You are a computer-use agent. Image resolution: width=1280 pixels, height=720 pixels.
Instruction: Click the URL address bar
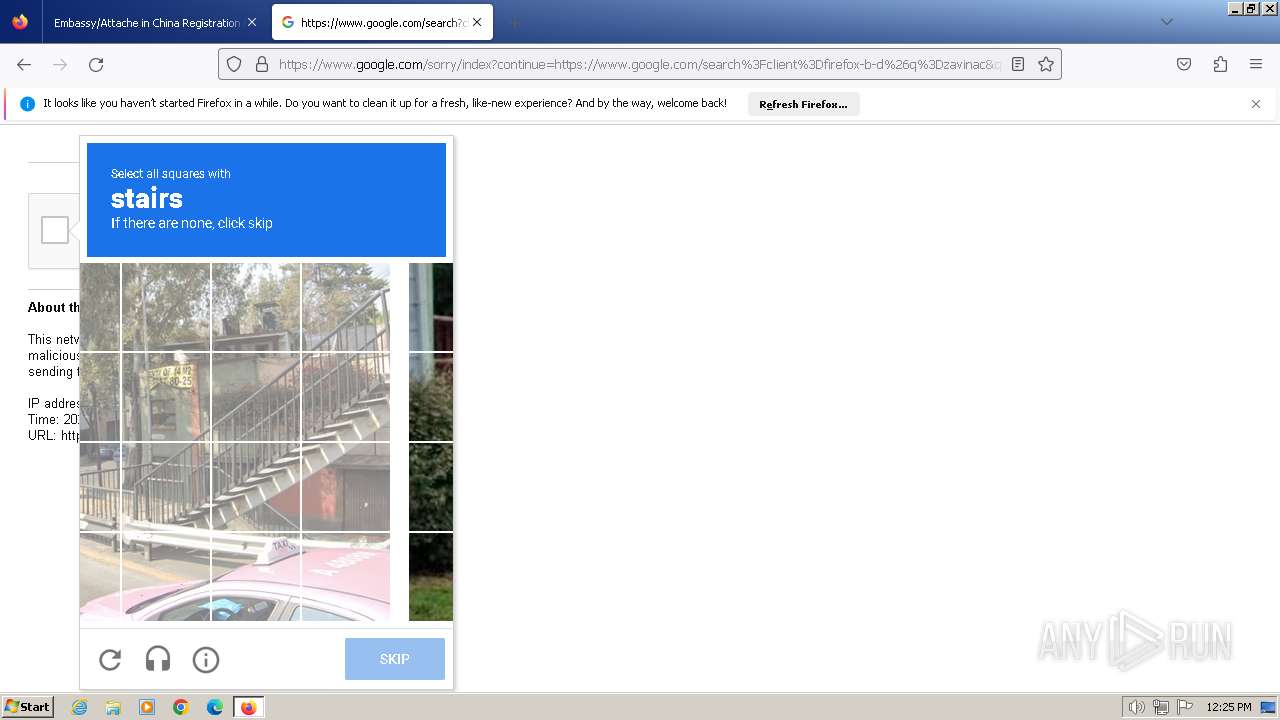[640, 64]
